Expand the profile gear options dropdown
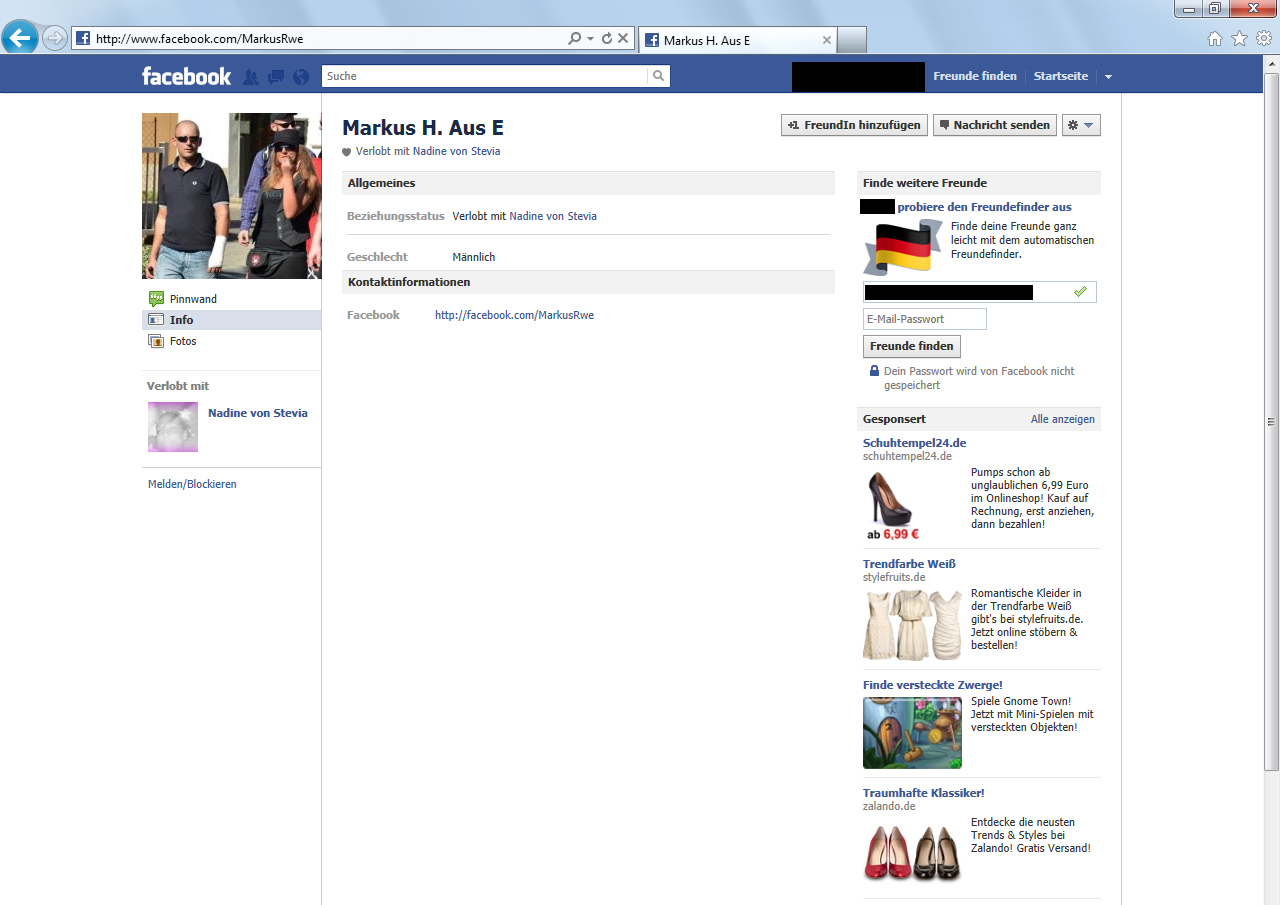1280x905 pixels. pyautogui.click(x=1081, y=125)
